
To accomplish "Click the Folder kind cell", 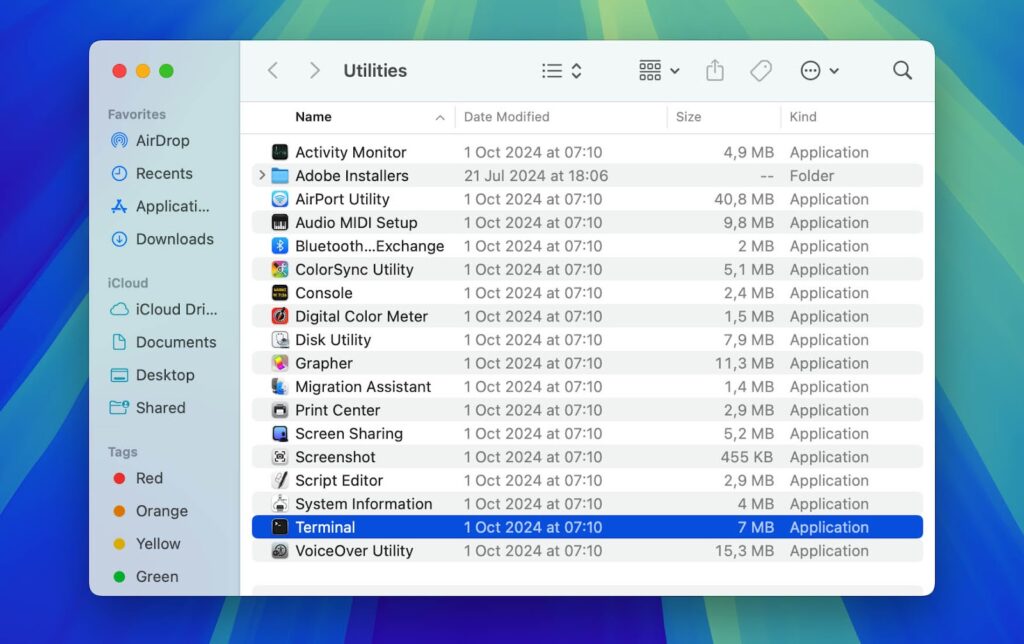I will 812,176.
